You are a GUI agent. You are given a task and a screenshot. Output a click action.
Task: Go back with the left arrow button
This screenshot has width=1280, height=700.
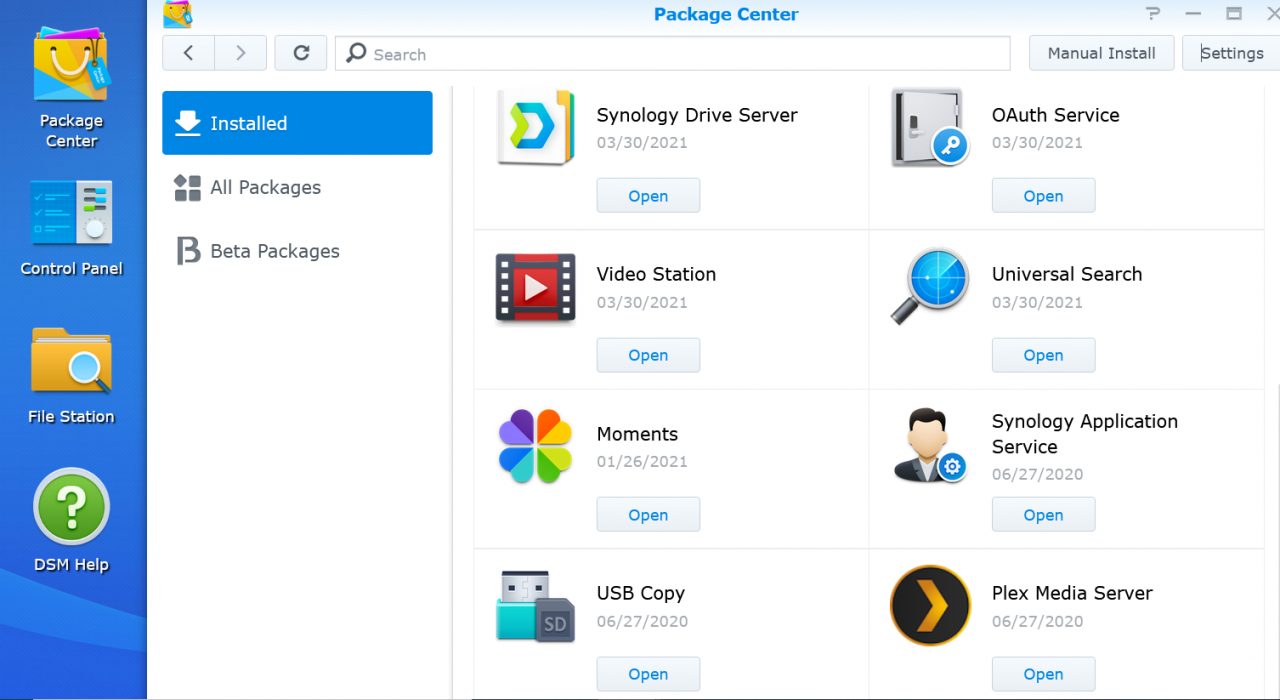188,53
